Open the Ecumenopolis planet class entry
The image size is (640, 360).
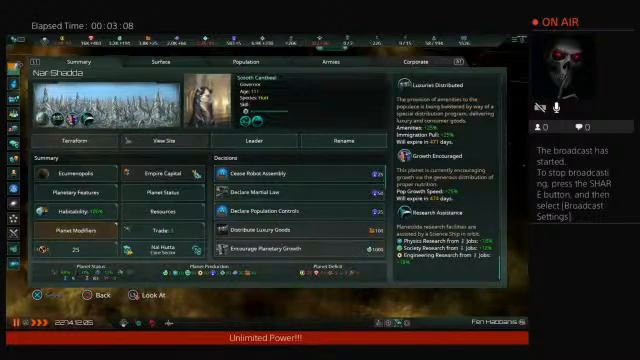click(x=76, y=173)
